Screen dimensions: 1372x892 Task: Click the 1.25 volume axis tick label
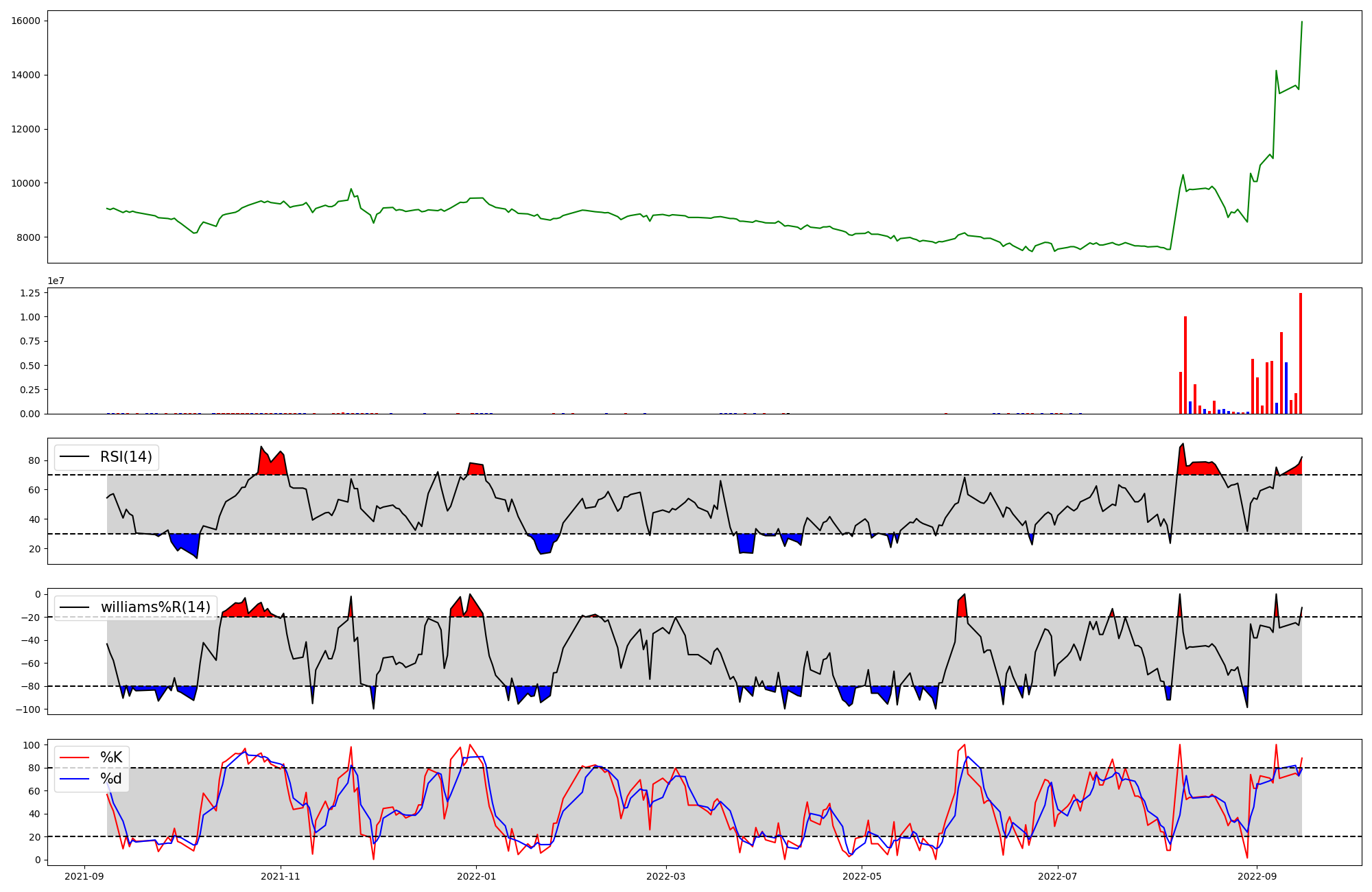30,293
